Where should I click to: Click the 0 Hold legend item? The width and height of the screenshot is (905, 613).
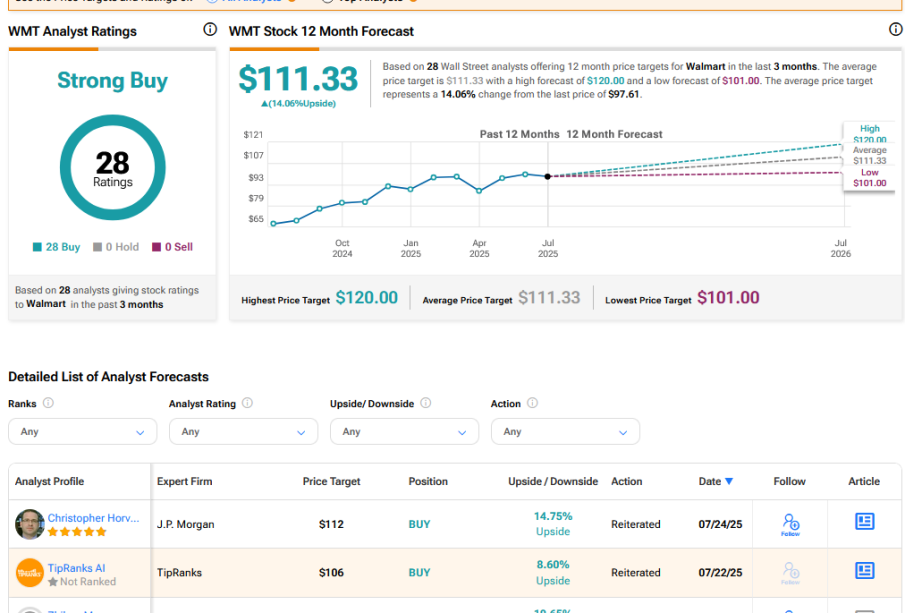point(116,247)
